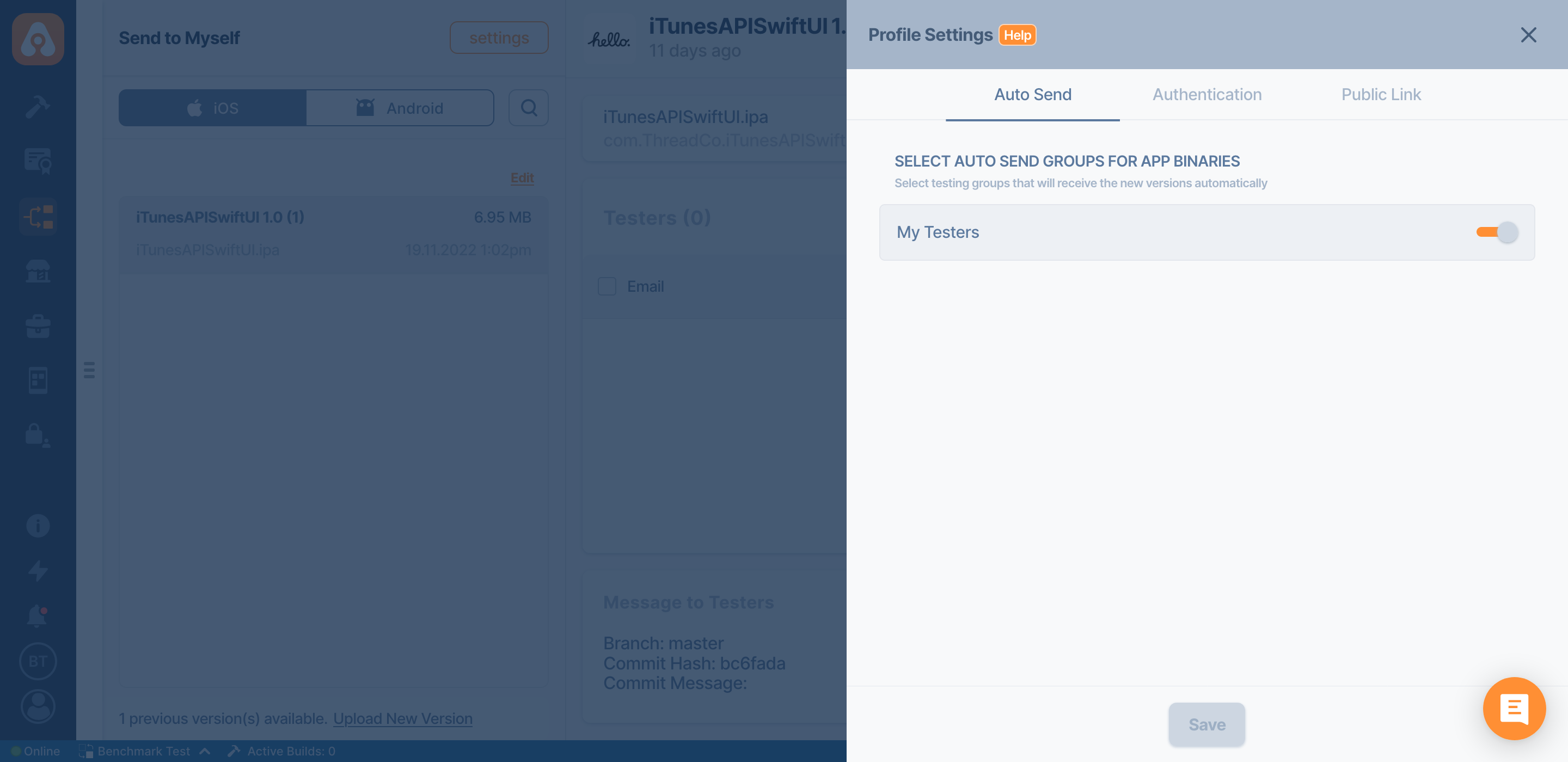Image resolution: width=1568 pixels, height=762 pixels.
Task: Open the Signing Identities certificate icon
Action: click(x=38, y=161)
